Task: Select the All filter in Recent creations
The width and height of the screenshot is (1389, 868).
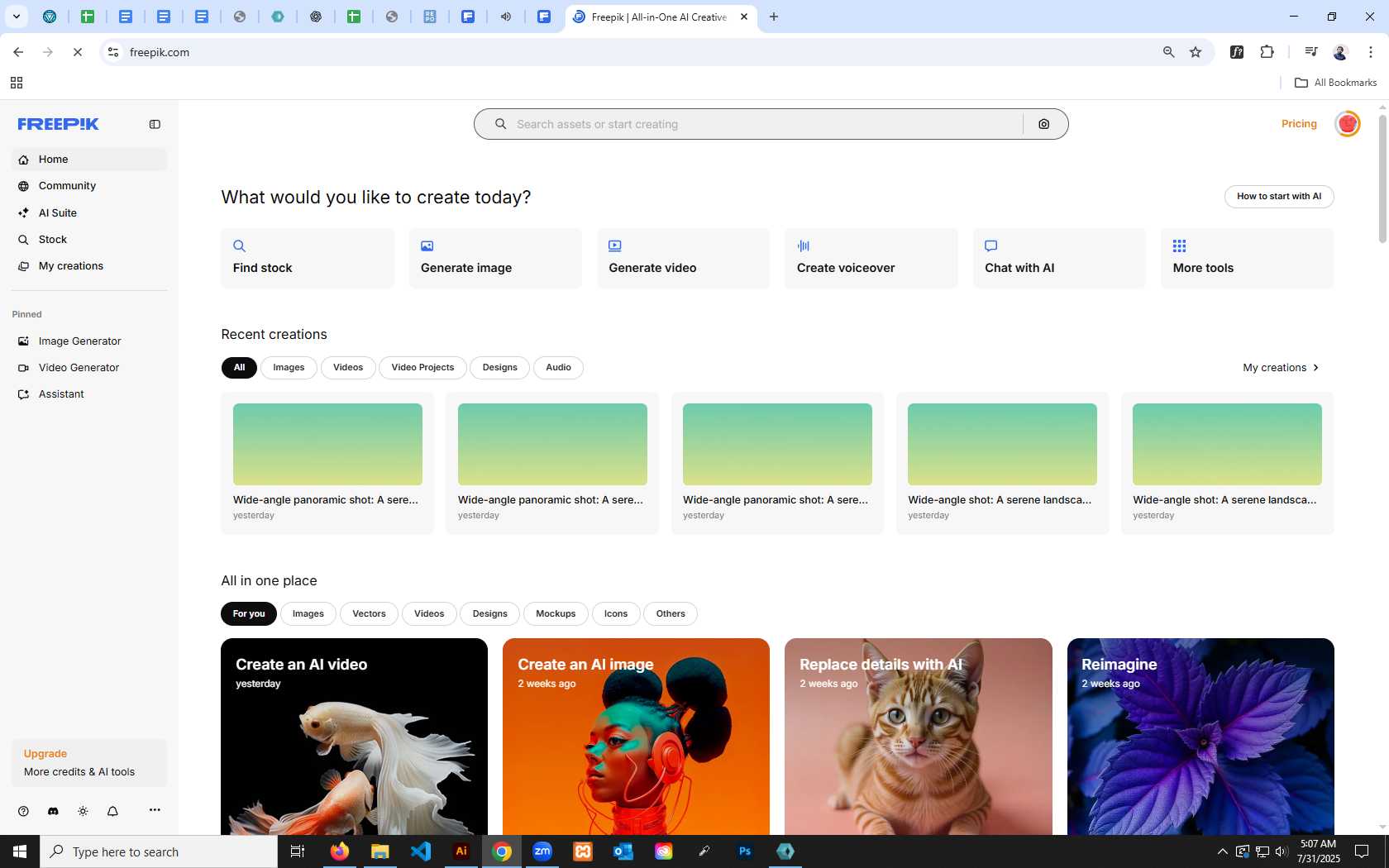Action: tap(239, 368)
